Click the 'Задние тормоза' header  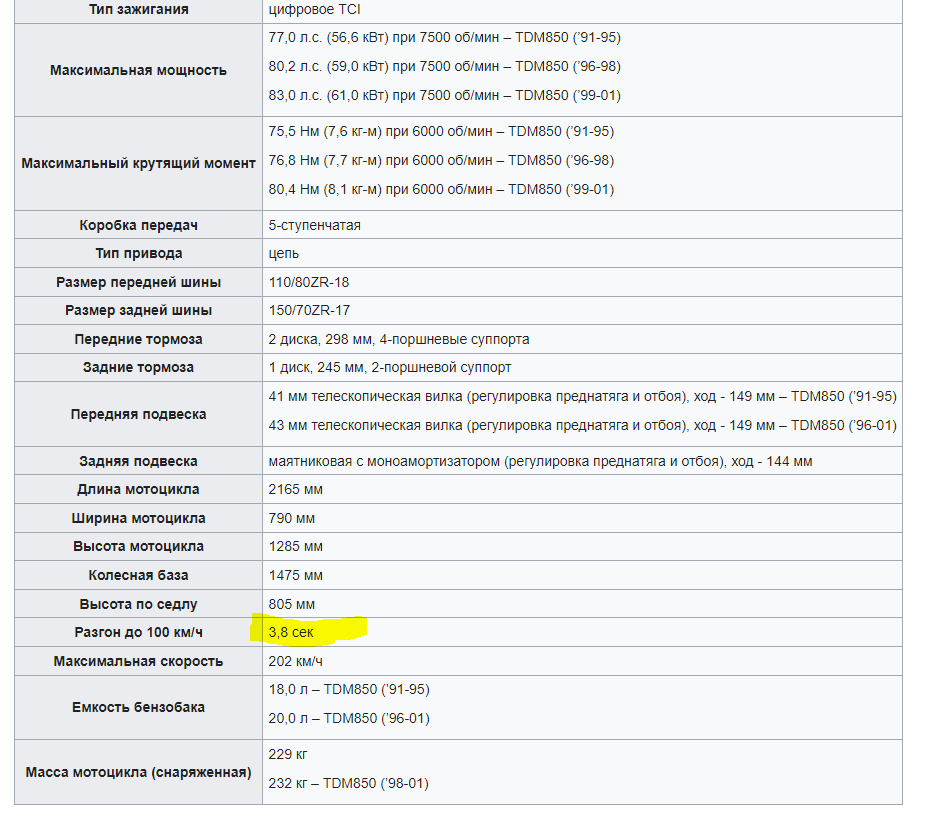138,367
